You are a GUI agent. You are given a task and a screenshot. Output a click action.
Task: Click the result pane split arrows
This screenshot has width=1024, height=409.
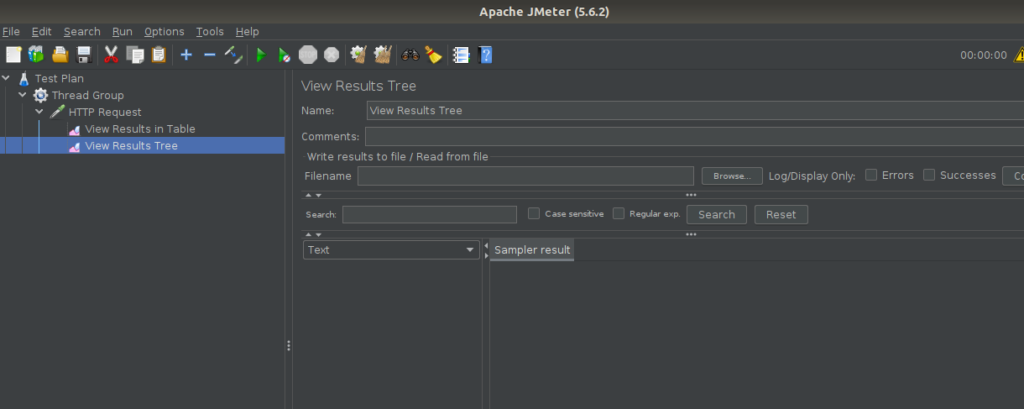click(x=486, y=250)
